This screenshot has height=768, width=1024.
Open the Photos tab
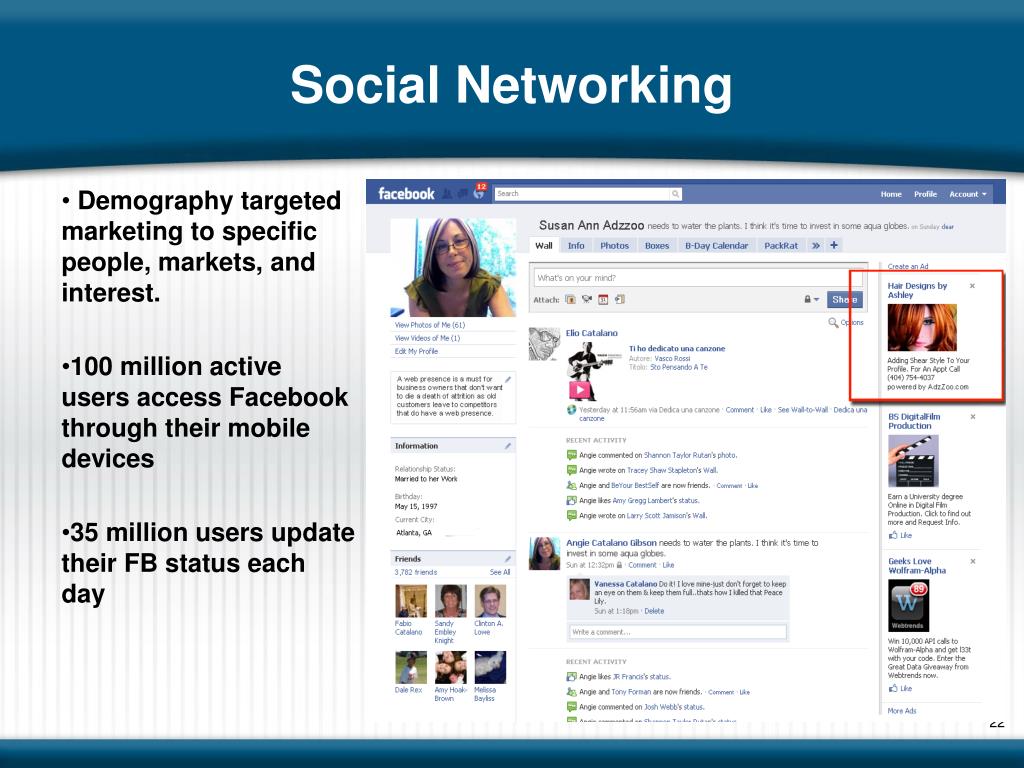(x=615, y=246)
